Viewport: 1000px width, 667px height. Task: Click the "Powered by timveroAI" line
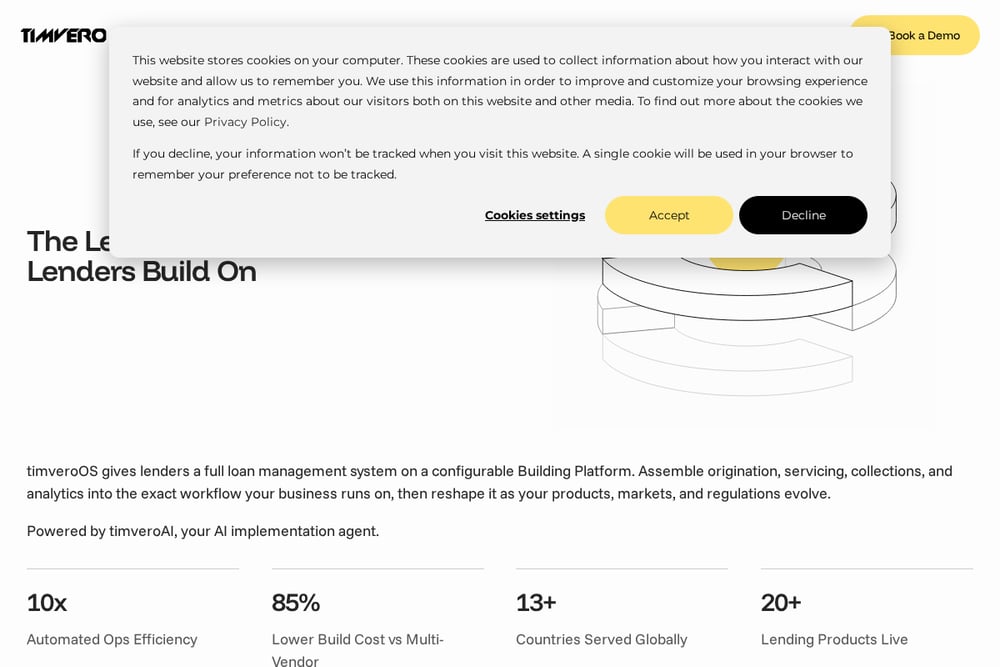(203, 531)
